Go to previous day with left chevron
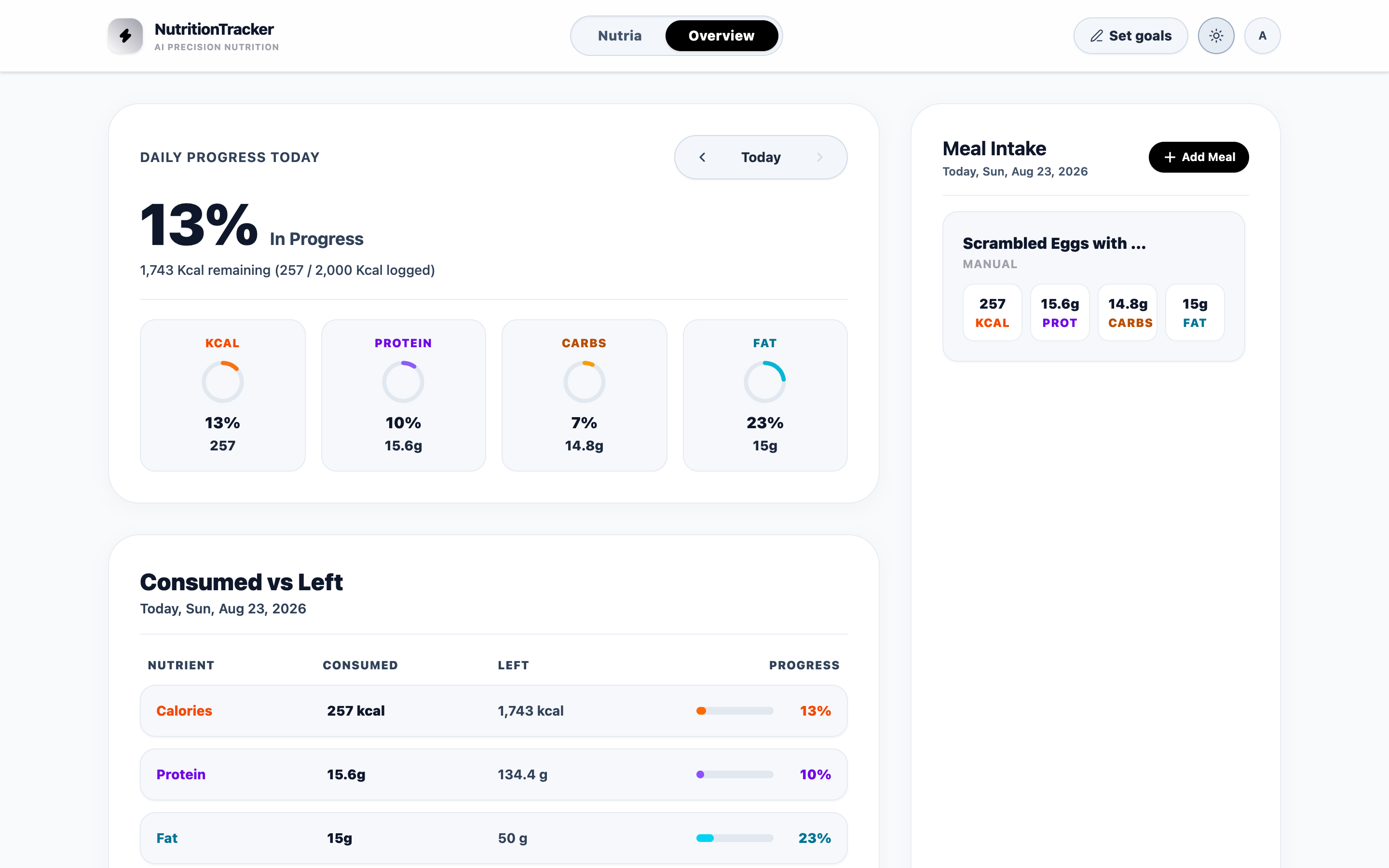Screen dimensions: 1389x868 tap(702, 157)
